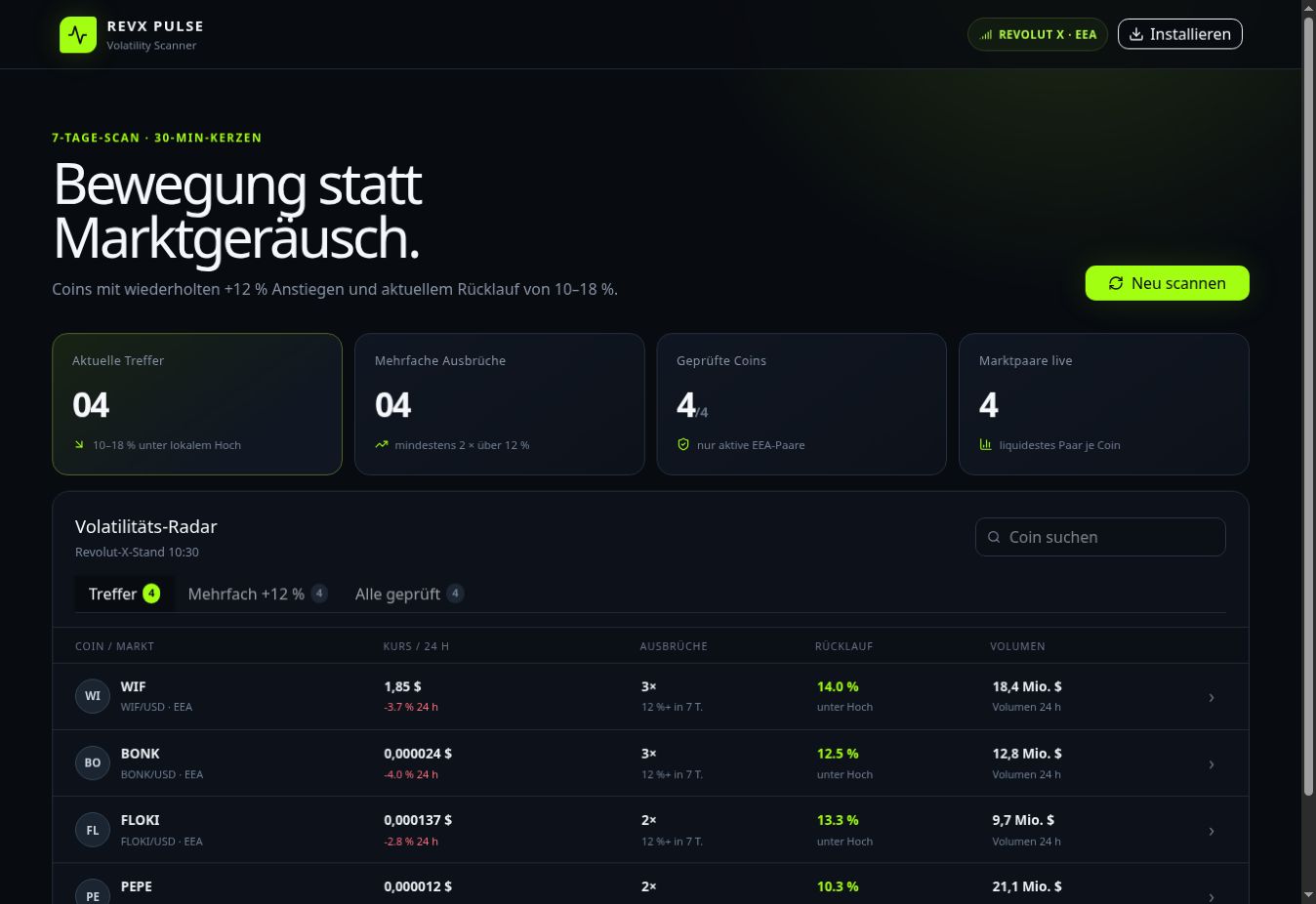Click the WIF price 1,85 $

coord(403,686)
